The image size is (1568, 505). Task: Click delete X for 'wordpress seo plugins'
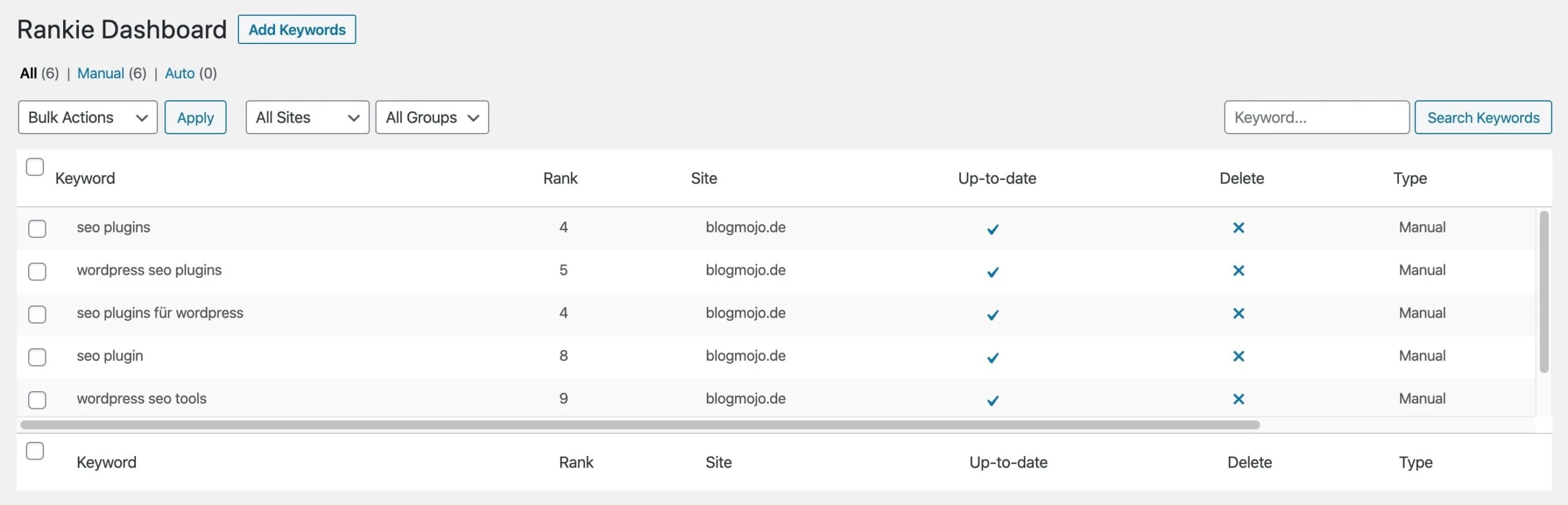click(1238, 271)
